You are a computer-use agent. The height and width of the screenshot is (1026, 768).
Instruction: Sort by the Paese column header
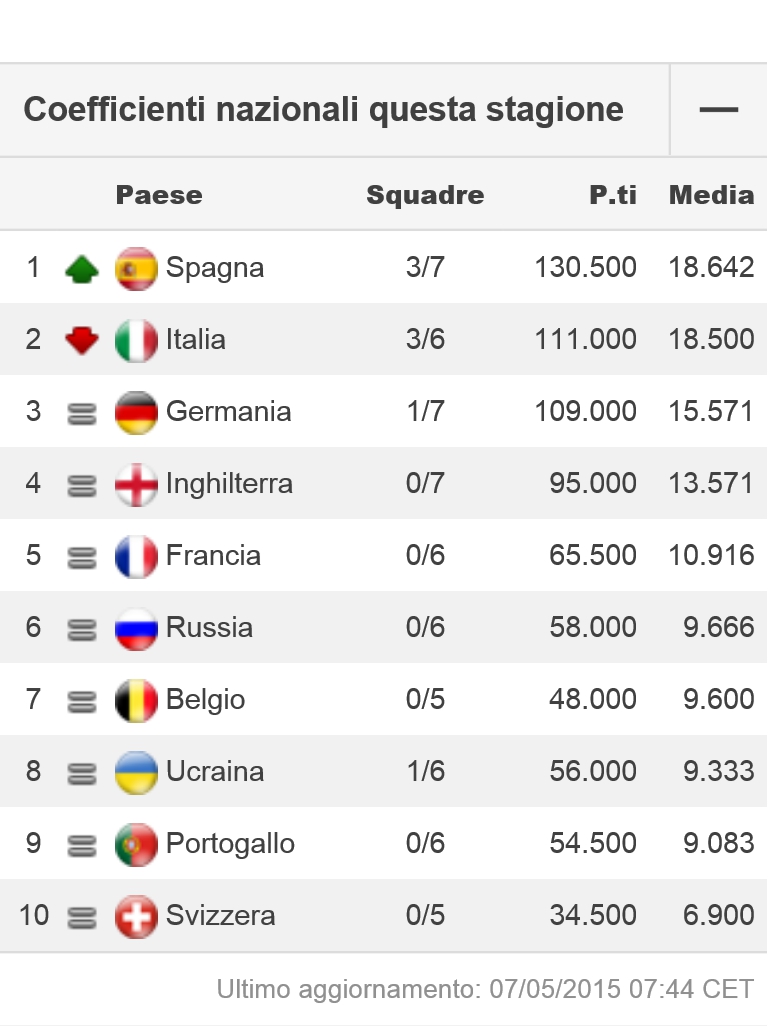pos(159,194)
